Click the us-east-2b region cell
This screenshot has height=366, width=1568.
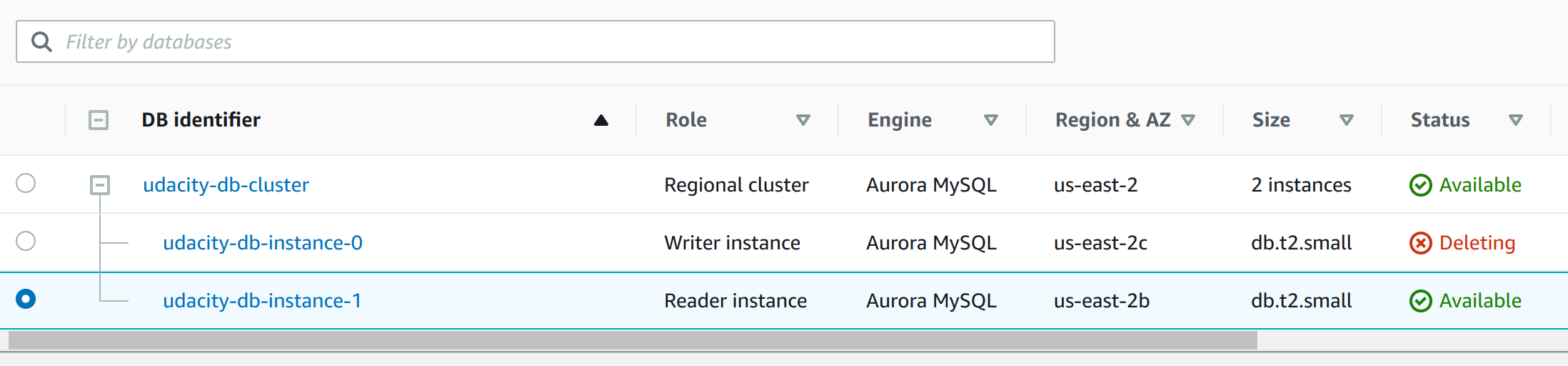click(1102, 301)
